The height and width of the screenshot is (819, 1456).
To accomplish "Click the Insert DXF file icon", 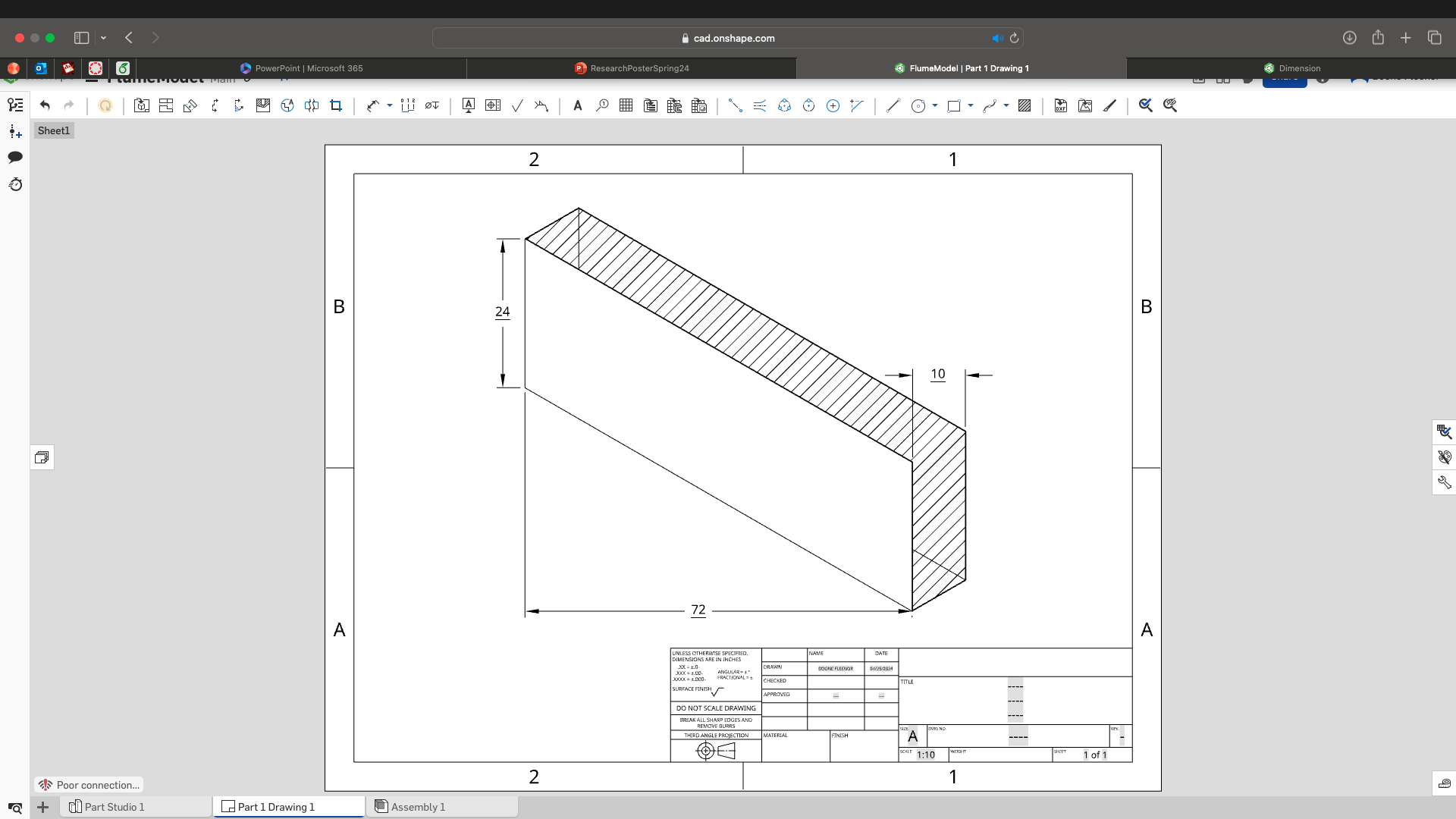I will 1061,105.
